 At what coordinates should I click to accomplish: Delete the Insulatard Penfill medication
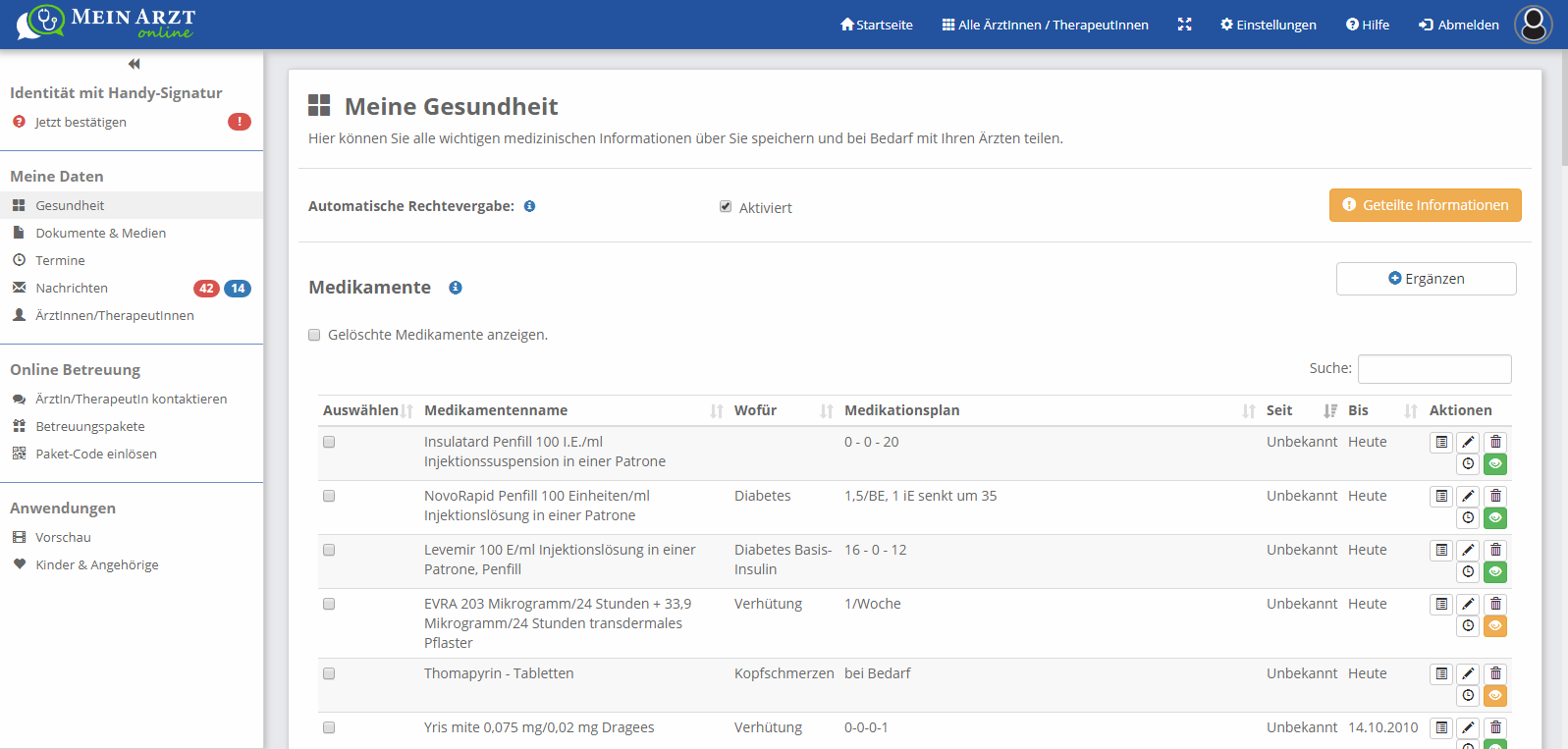(1495, 442)
